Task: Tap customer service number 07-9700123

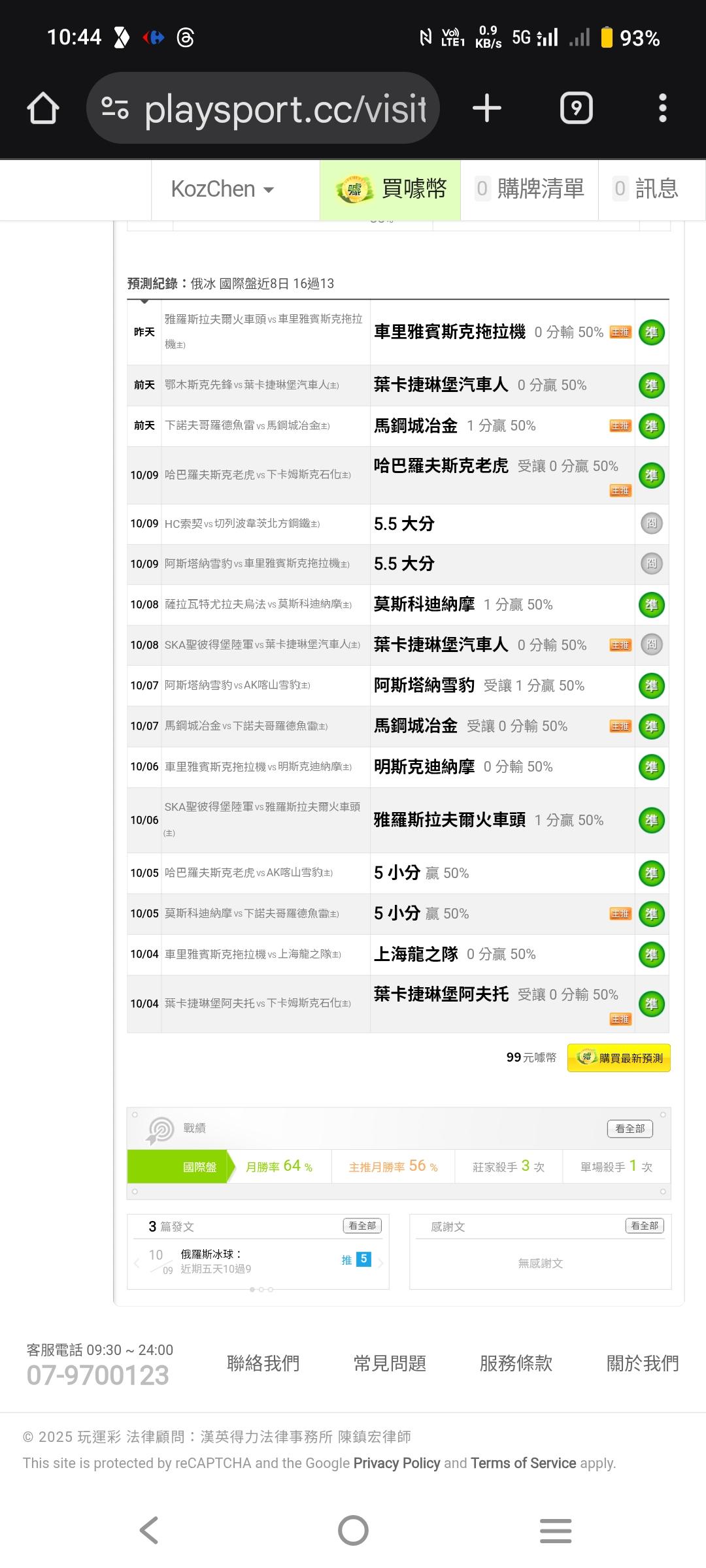Action: 97,1376
